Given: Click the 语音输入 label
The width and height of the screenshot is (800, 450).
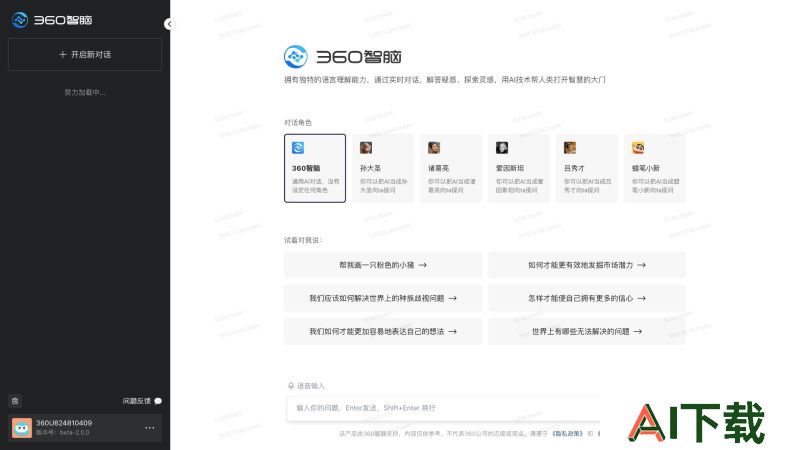Looking at the screenshot, I should coord(311,386).
